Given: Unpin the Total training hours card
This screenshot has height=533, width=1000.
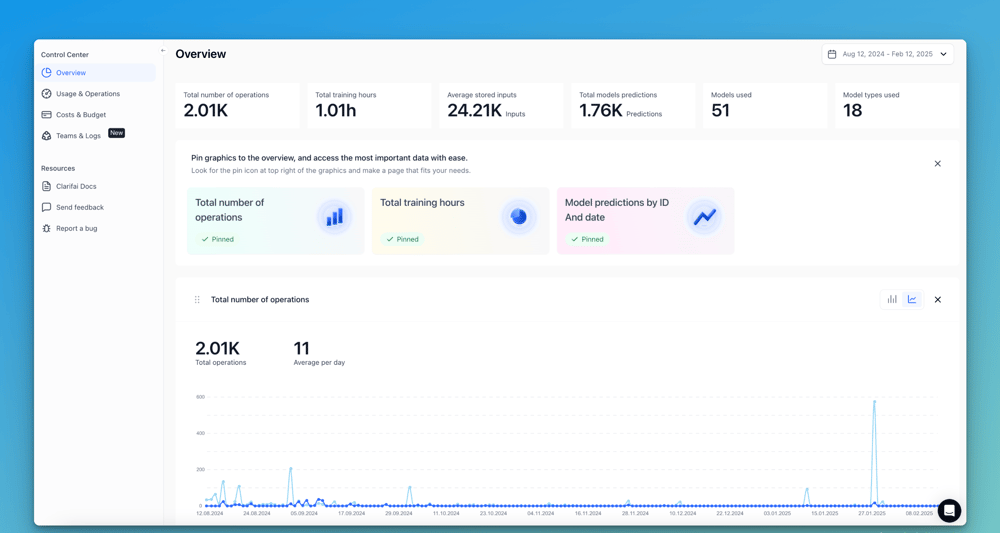Looking at the screenshot, I should pyautogui.click(x=403, y=240).
